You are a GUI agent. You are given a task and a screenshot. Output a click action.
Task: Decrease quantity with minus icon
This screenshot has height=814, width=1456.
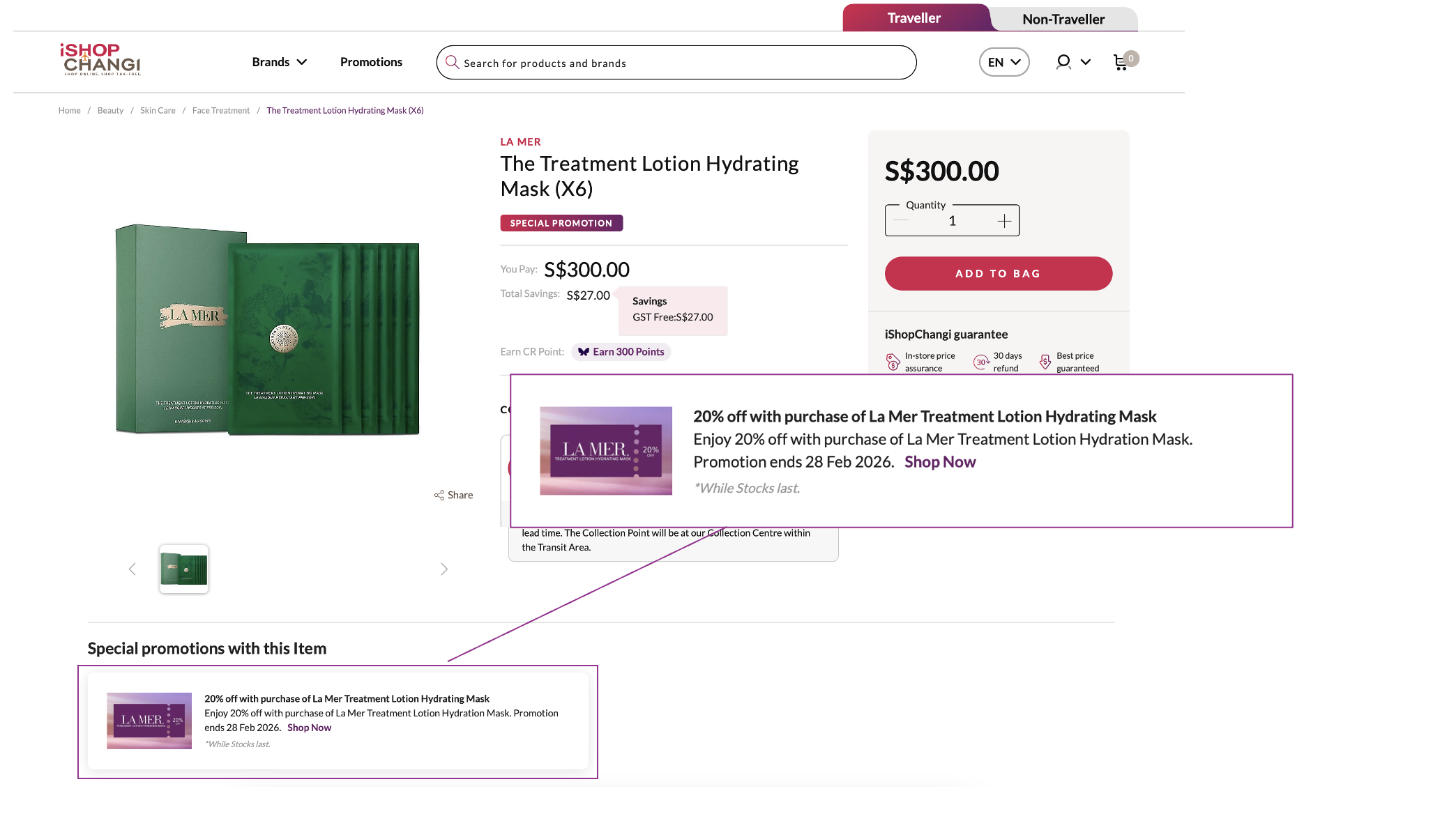point(901,221)
